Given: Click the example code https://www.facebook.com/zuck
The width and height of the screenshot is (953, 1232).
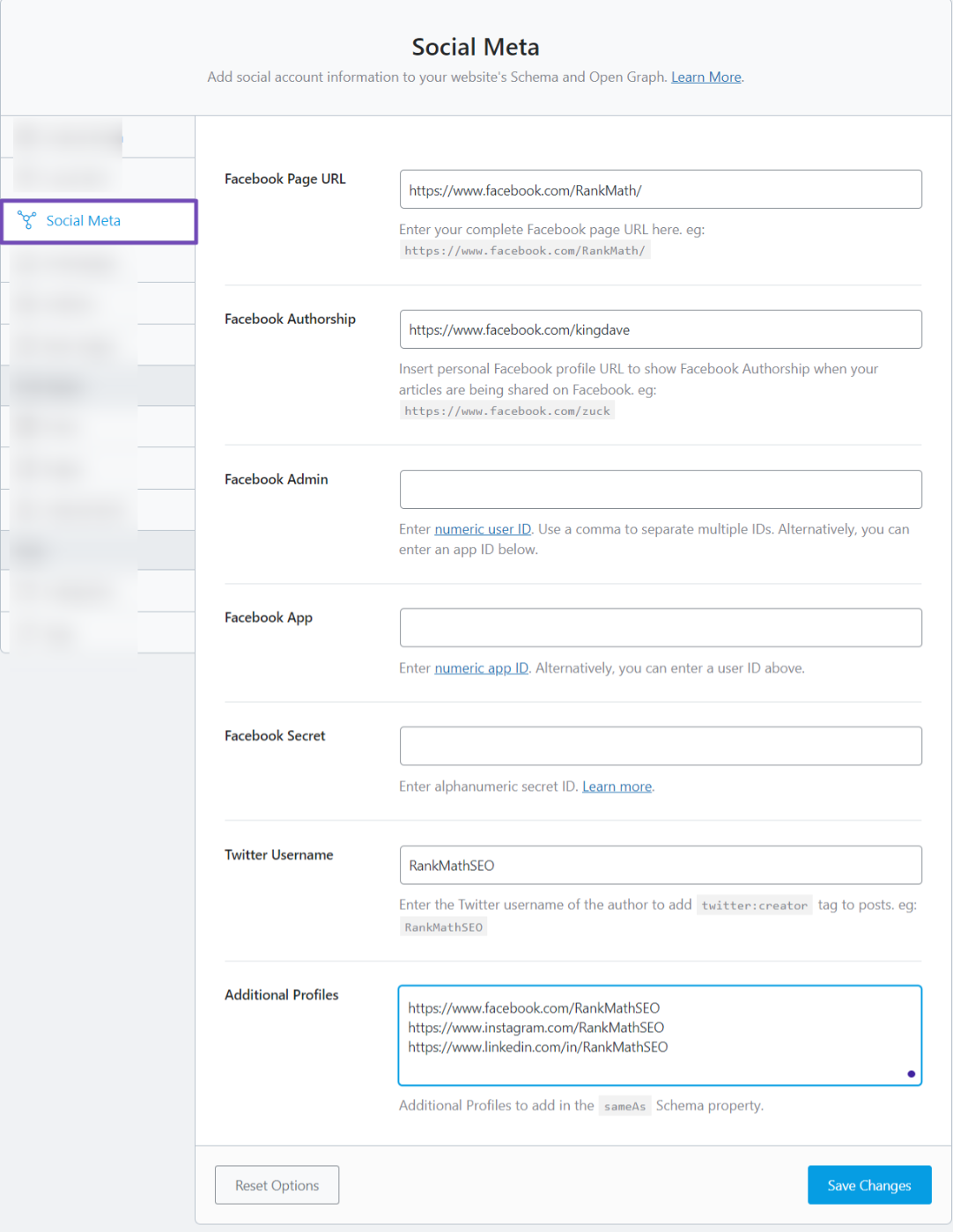Looking at the screenshot, I should (506, 411).
